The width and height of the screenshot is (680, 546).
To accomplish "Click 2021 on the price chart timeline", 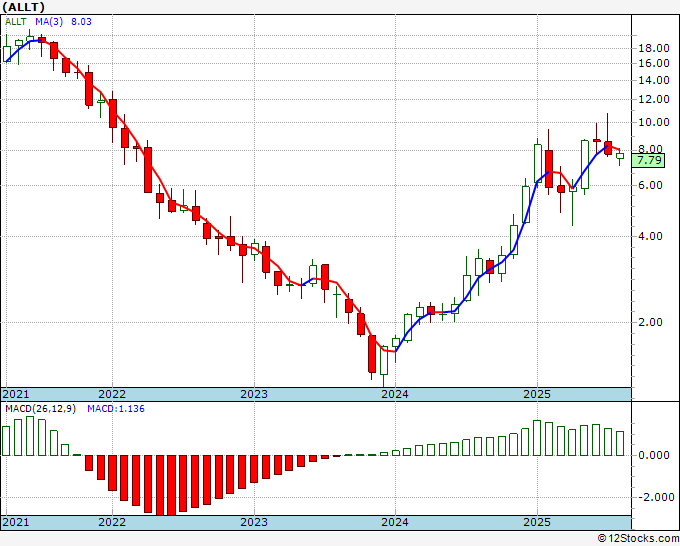I will click(x=16, y=394).
